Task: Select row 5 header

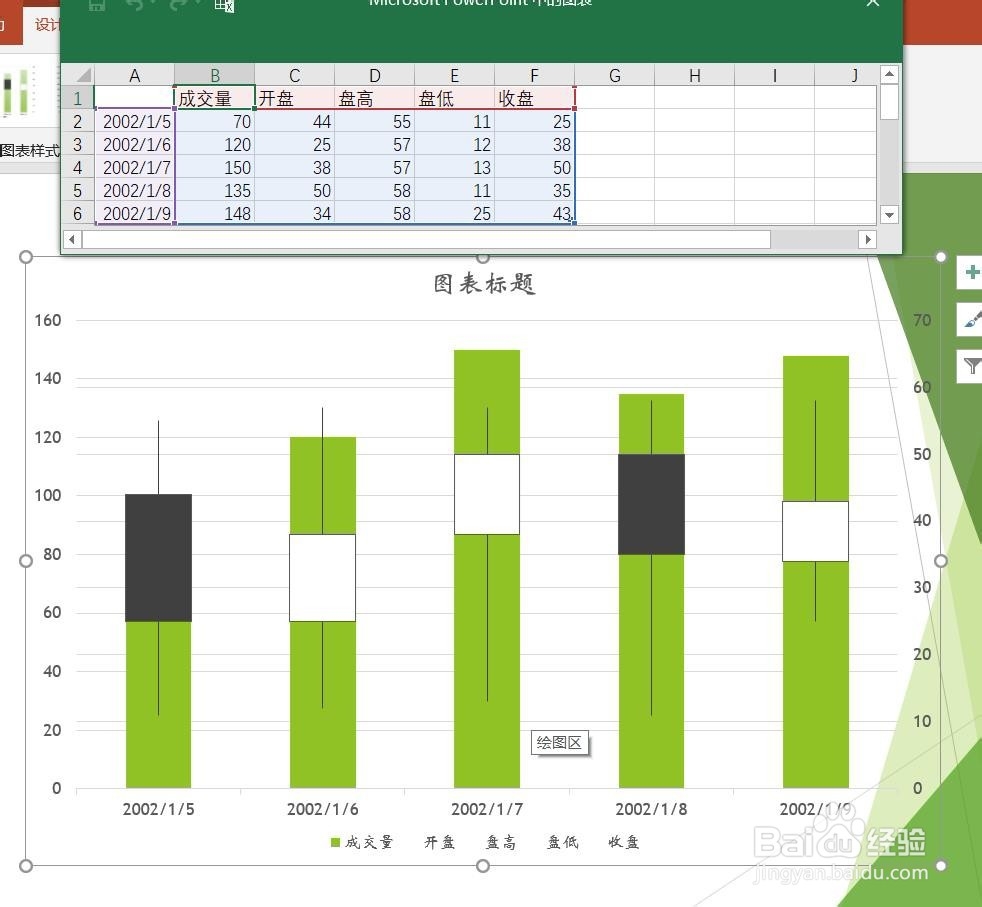Action: click(78, 190)
